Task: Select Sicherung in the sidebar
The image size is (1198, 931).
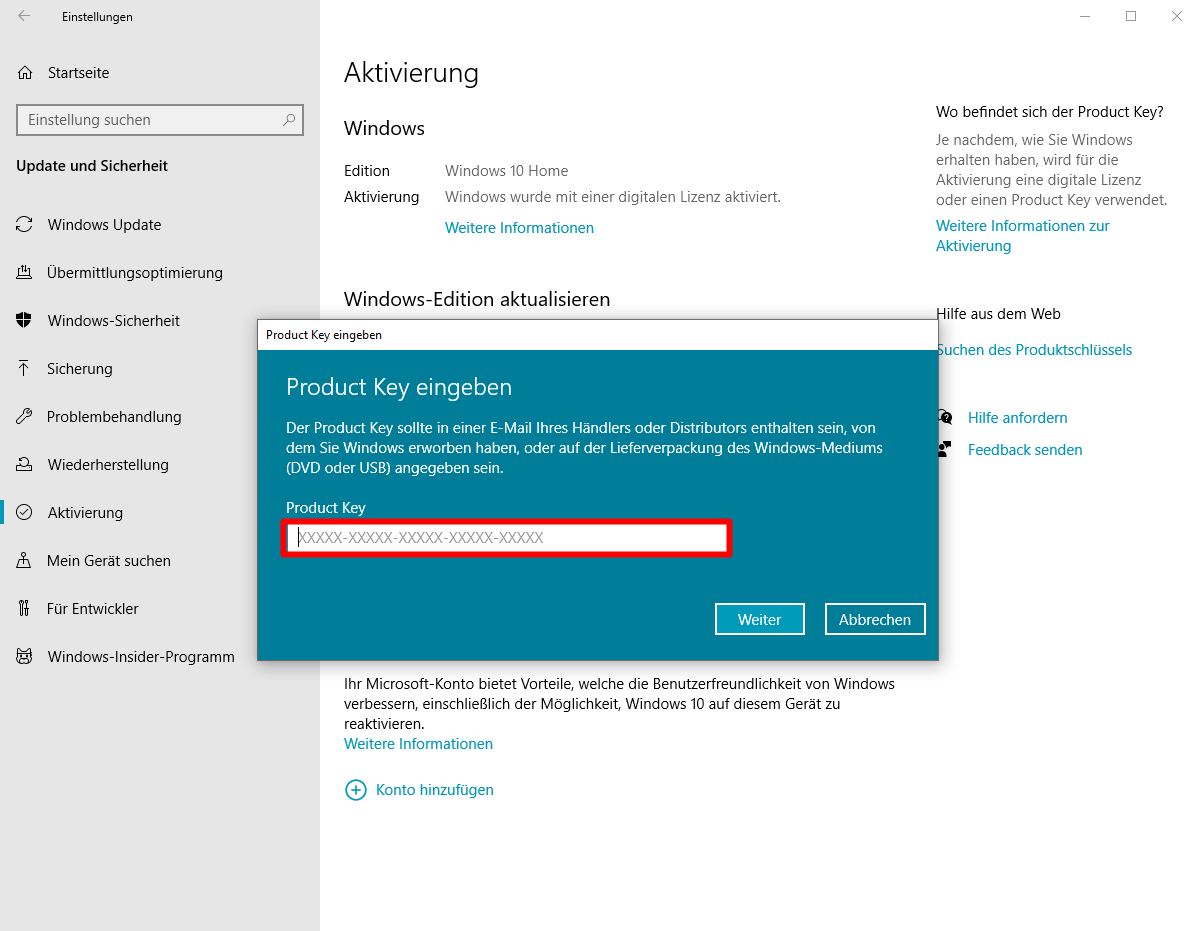Action: click(x=79, y=369)
